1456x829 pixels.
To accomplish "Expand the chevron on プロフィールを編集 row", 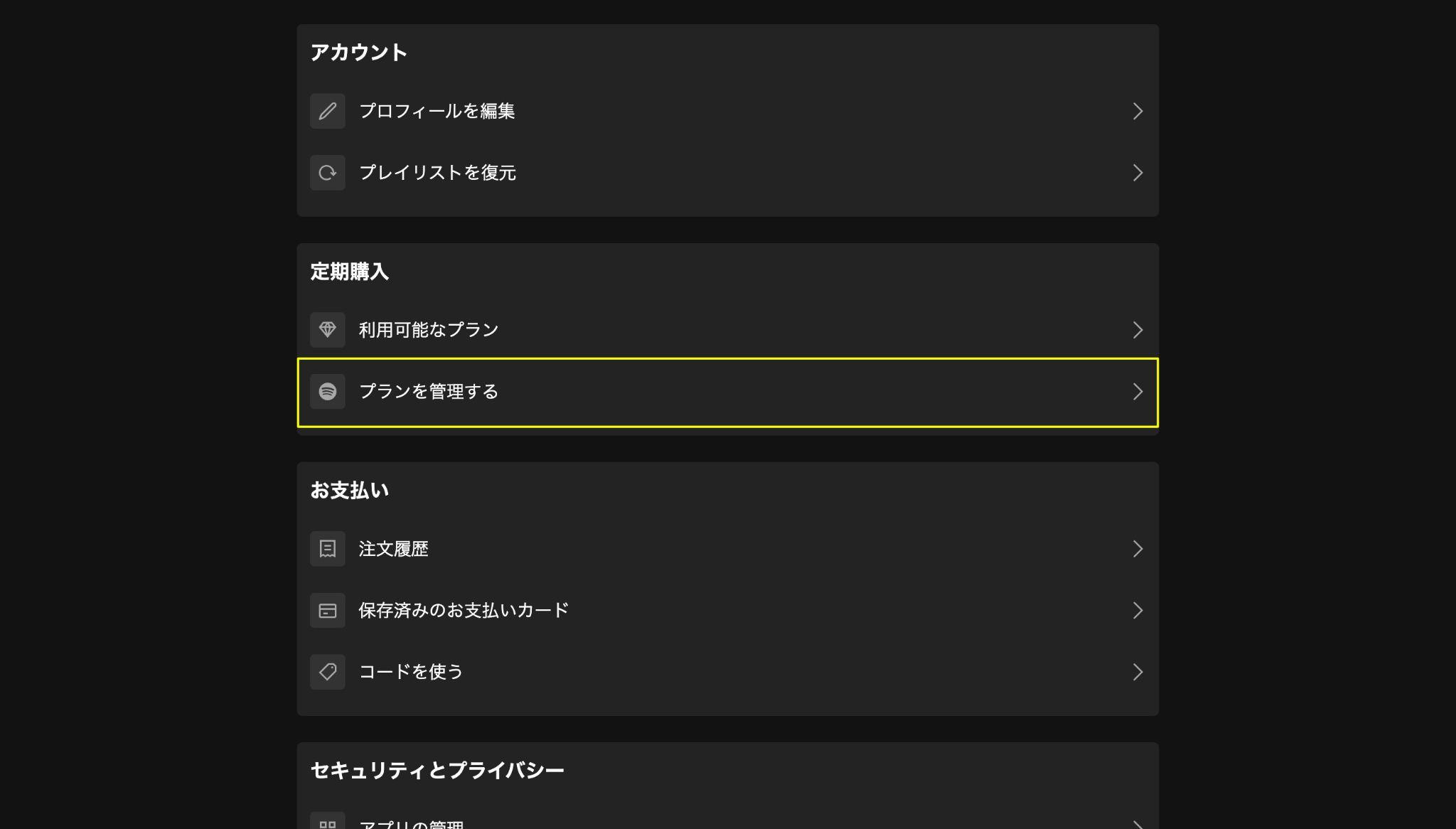I will pos(1137,111).
